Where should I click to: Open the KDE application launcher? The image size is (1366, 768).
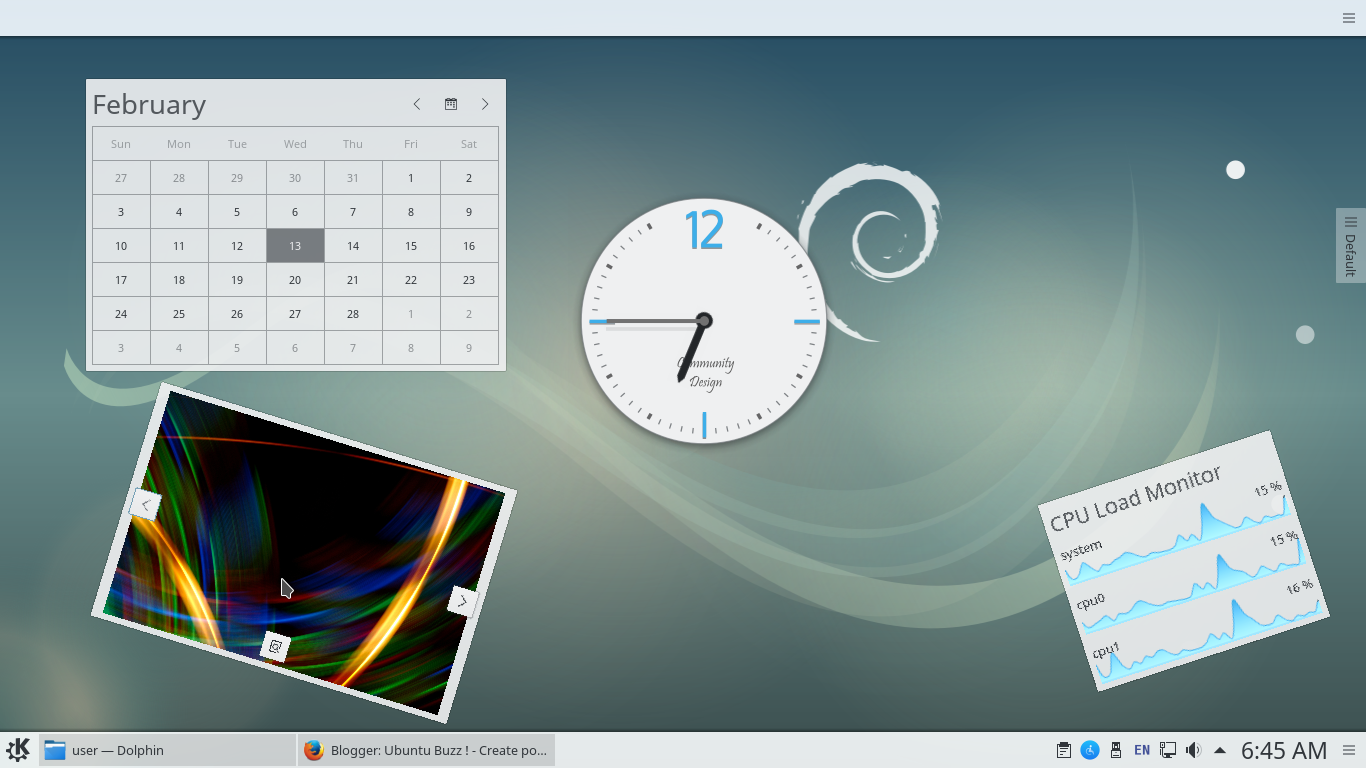click(x=20, y=750)
